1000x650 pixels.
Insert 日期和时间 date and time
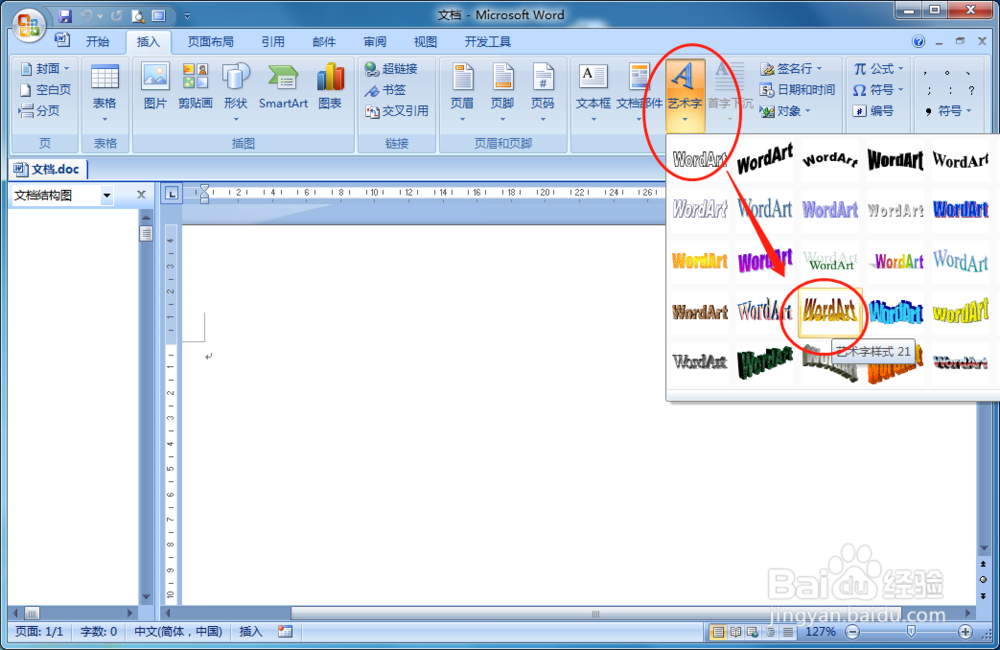(797, 90)
